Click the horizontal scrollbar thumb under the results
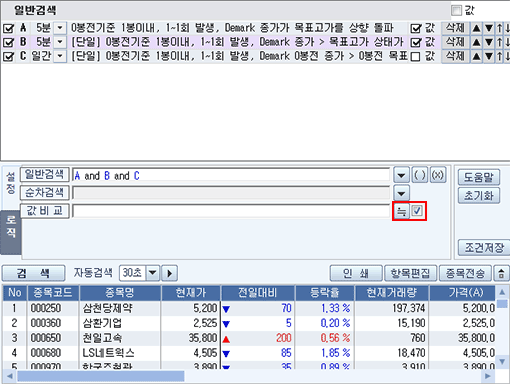510x384 pixels. click(x=100, y=376)
